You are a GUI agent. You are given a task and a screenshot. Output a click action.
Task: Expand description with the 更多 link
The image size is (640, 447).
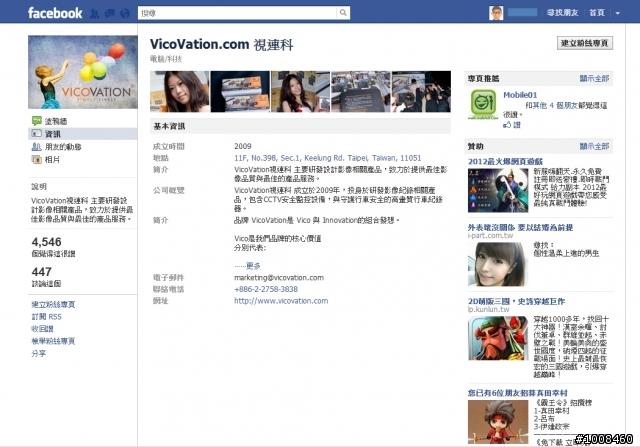click(253, 266)
